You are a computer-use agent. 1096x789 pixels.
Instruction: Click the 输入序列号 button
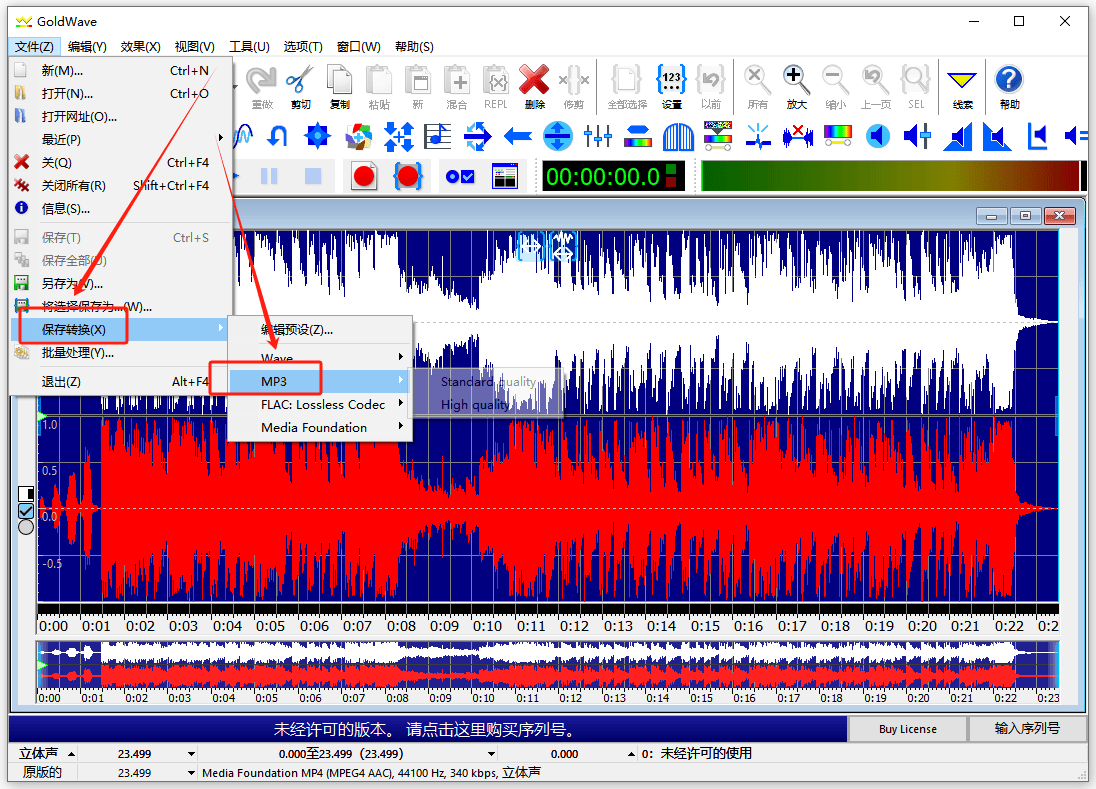tap(1027, 729)
